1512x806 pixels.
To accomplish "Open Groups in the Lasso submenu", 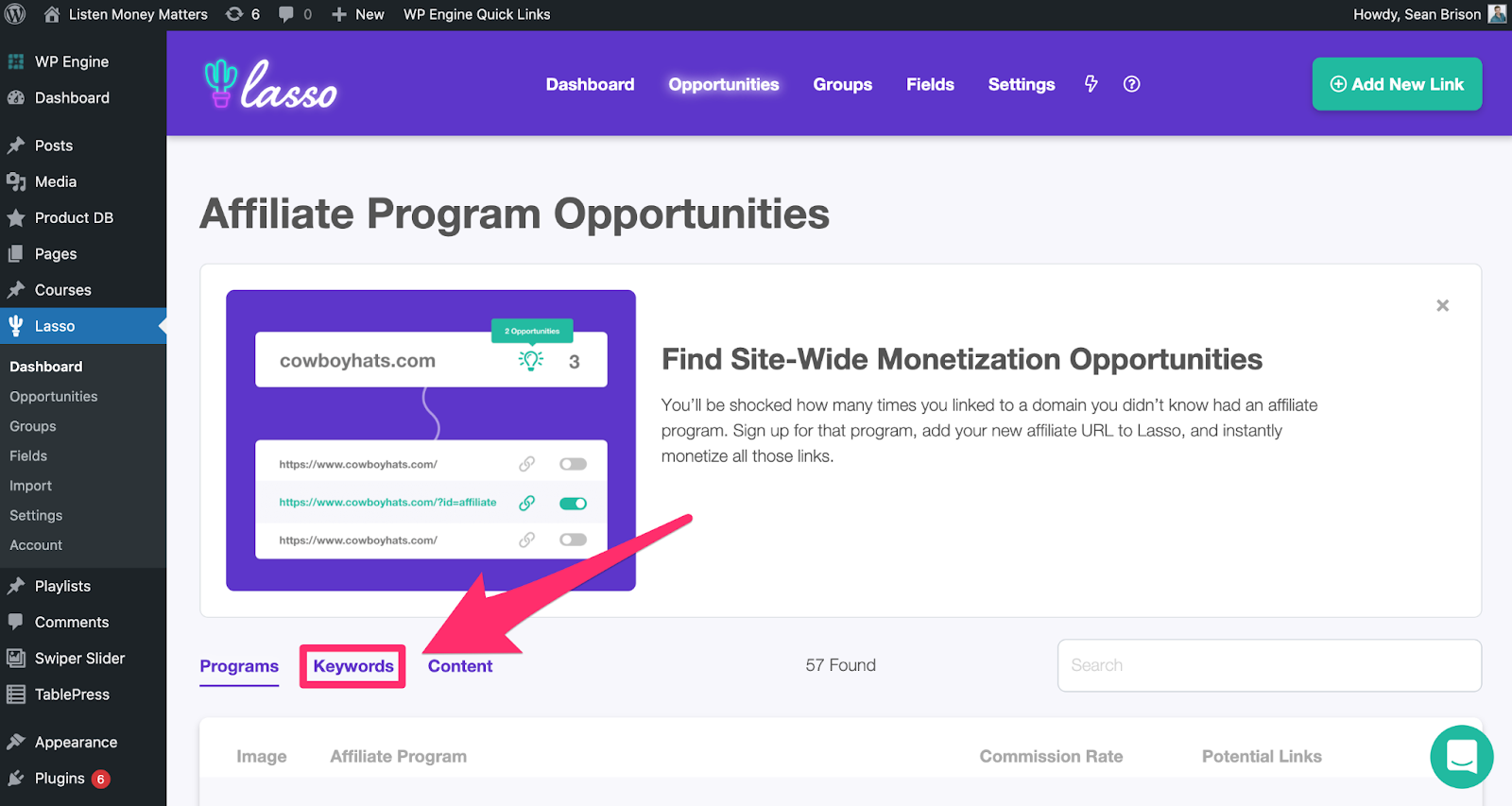I will [x=32, y=426].
